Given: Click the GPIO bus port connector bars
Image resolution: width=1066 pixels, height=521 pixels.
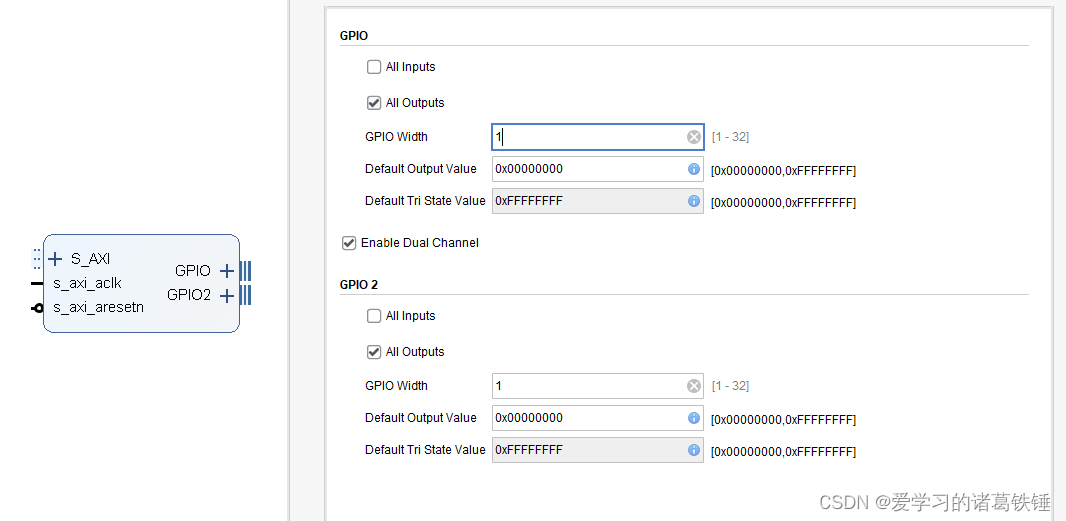Looking at the screenshot, I should (x=245, y=271).
